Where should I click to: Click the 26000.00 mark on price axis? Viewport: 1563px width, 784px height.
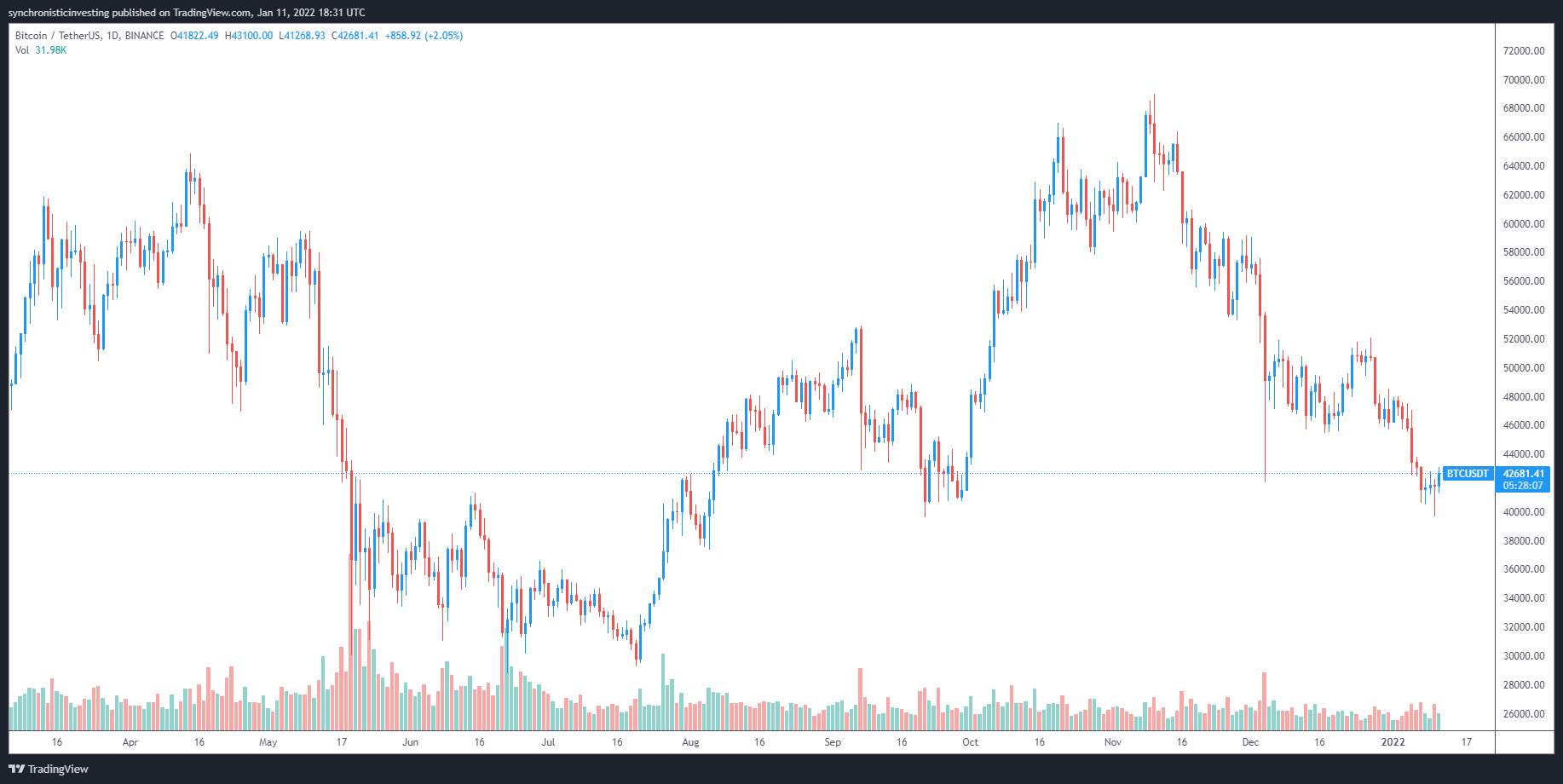(x=1524, y=714)
